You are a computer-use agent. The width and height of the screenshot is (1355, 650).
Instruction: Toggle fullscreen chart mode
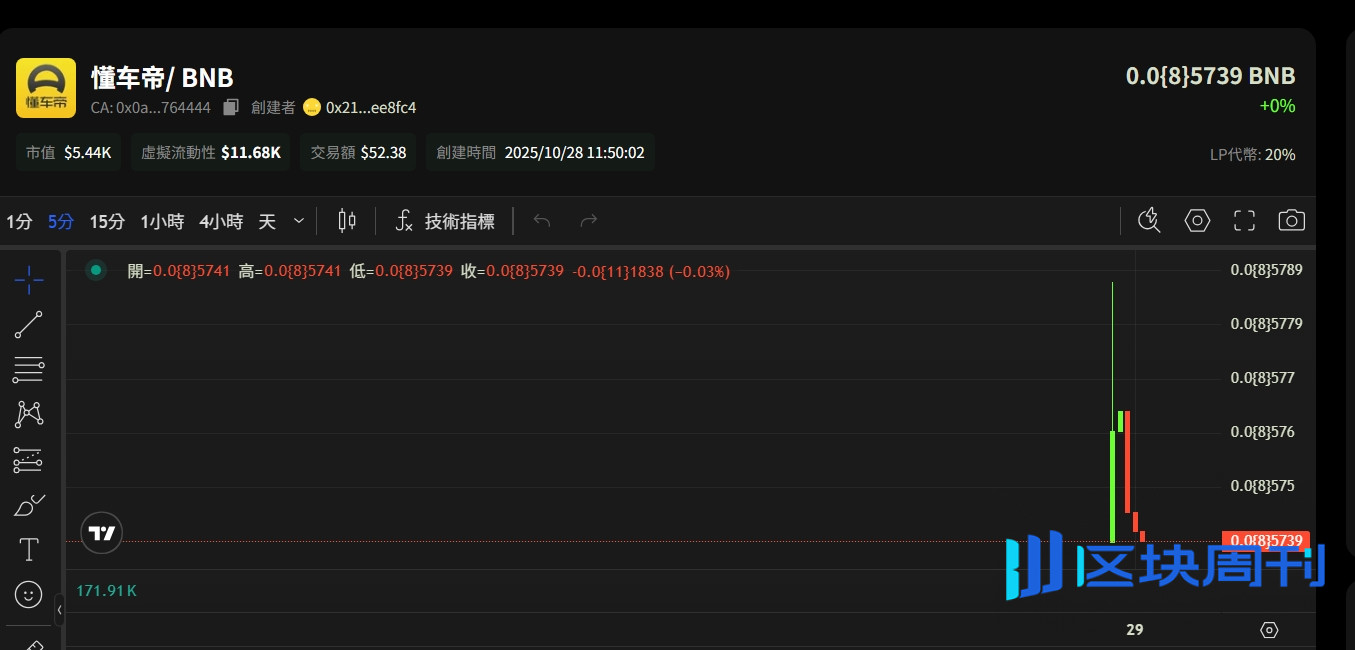(1244, 221)
